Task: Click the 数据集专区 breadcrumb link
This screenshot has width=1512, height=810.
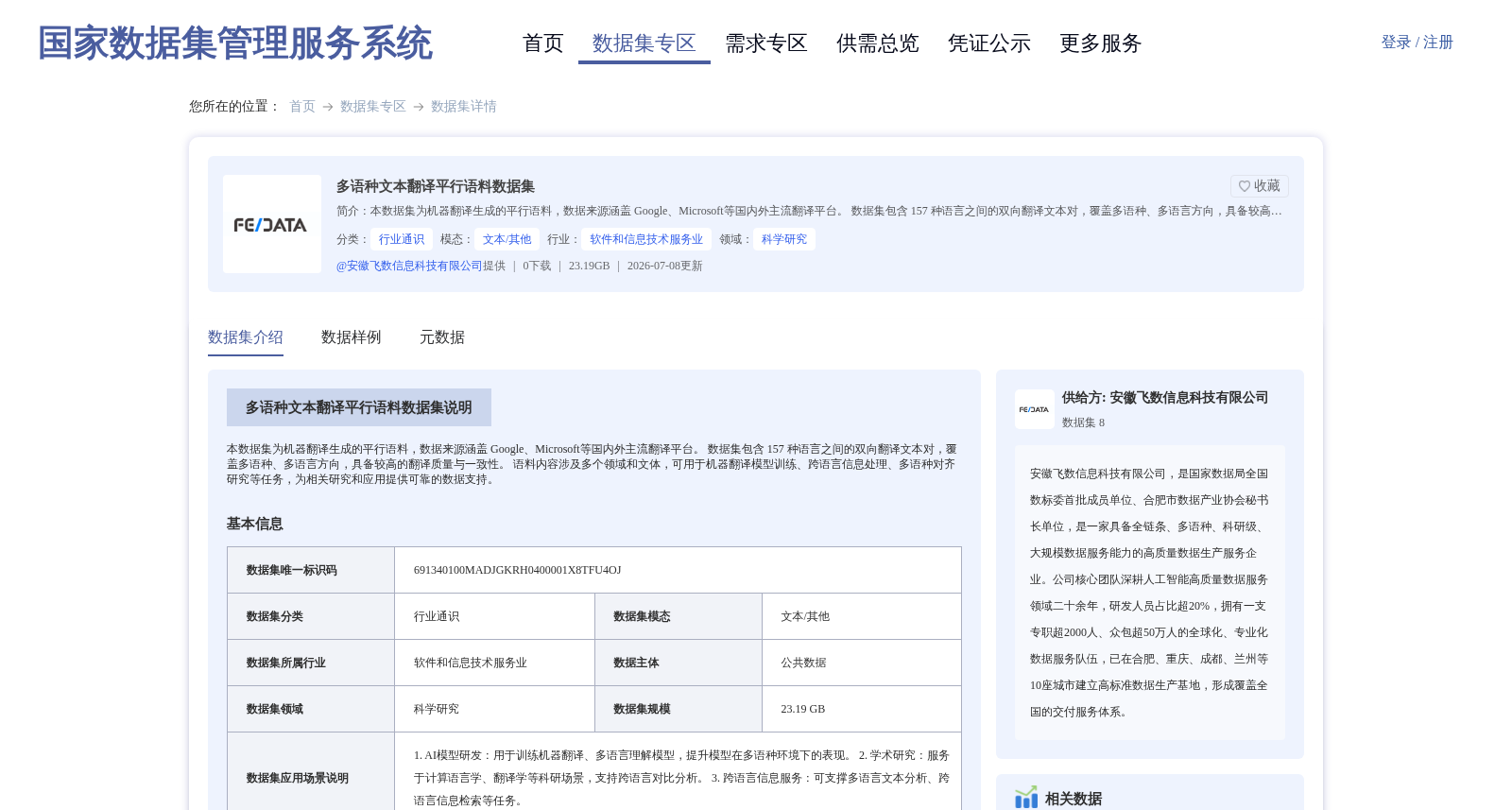Action: 373,107
